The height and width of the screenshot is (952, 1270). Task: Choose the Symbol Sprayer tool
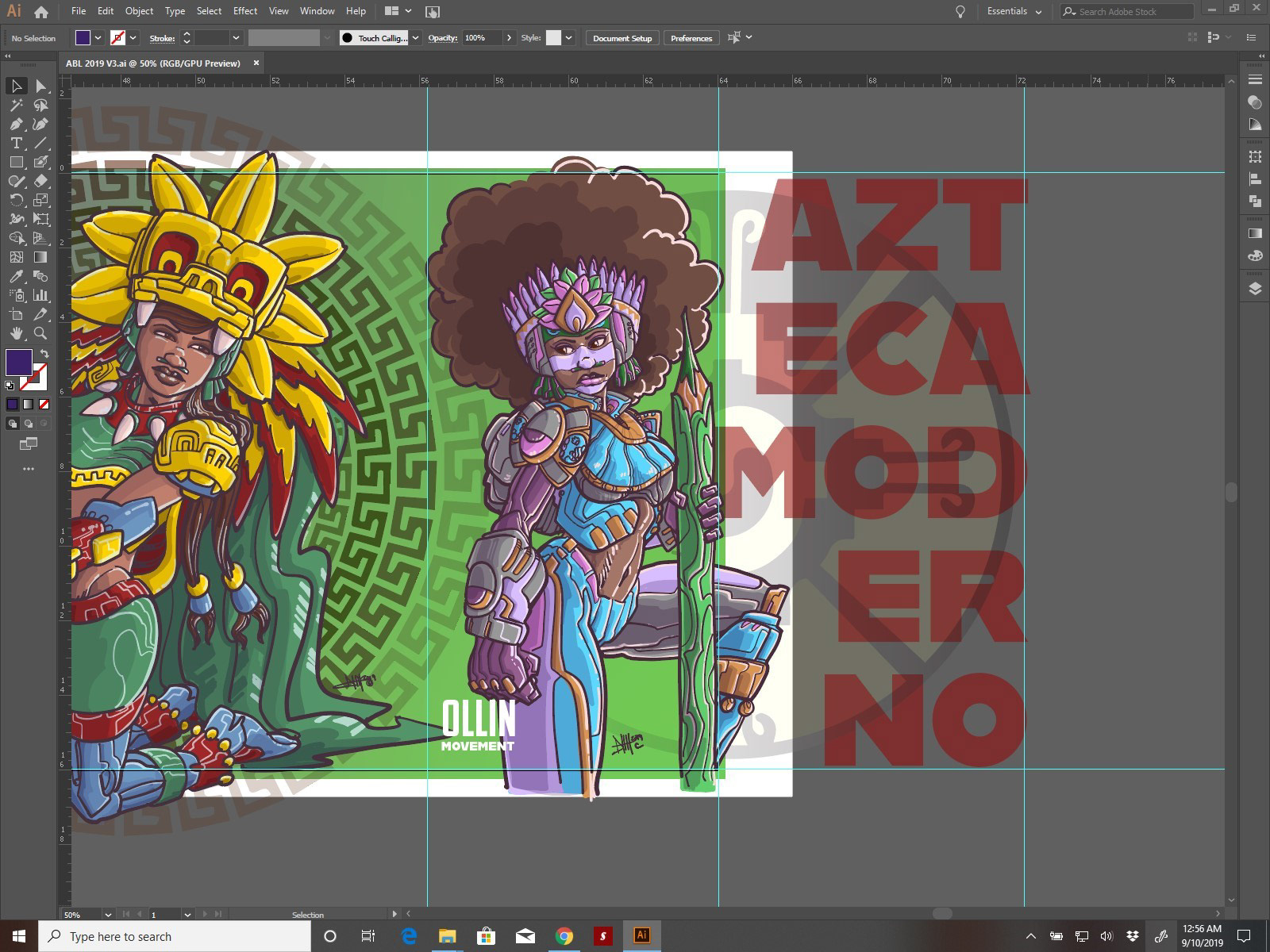16,295
